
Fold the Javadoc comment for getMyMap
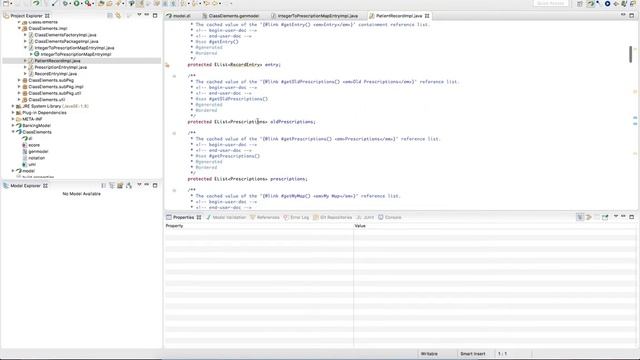(x=174, y=190)
